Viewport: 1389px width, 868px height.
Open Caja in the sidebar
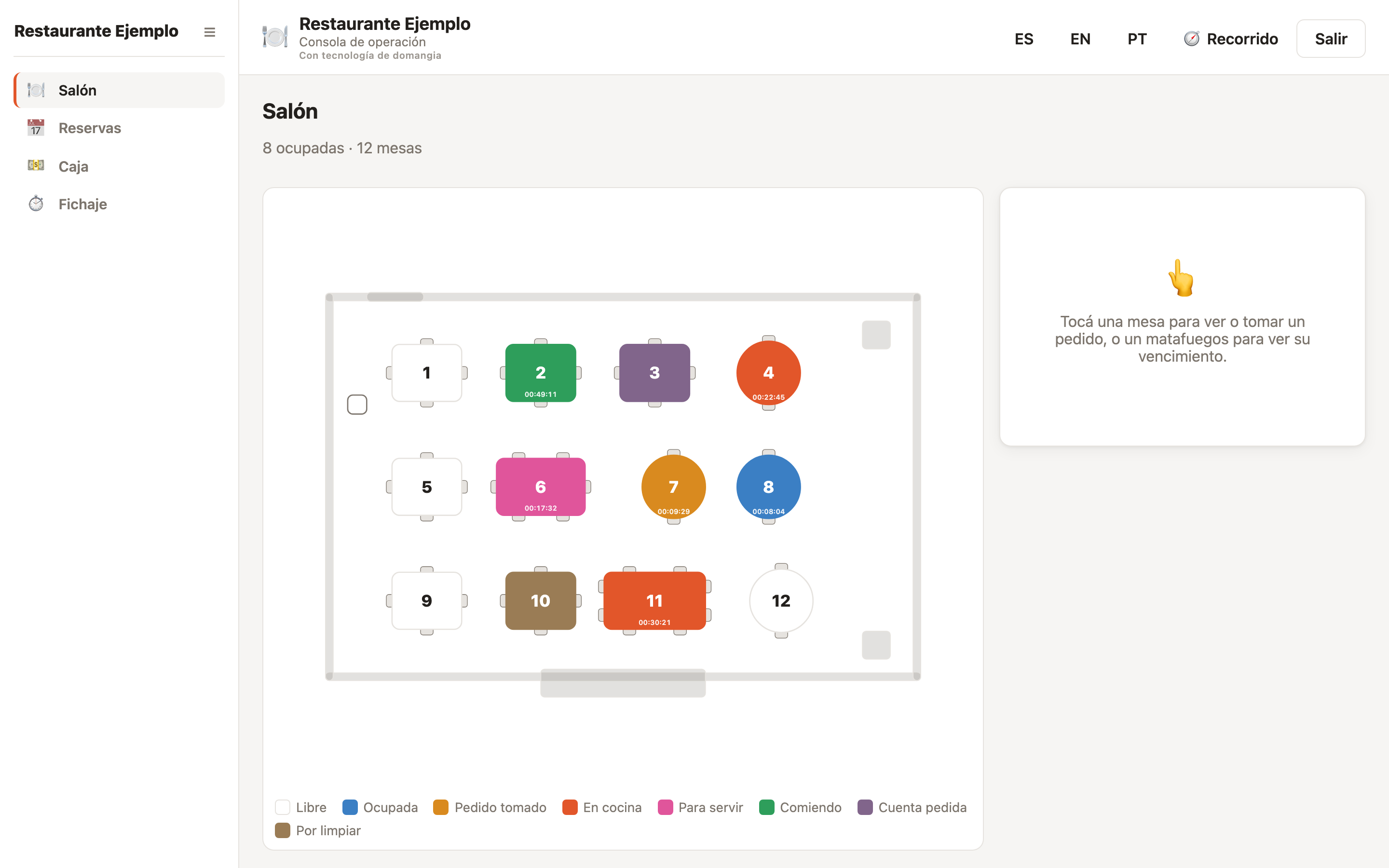pyautogui.click(x=120, y=166)
